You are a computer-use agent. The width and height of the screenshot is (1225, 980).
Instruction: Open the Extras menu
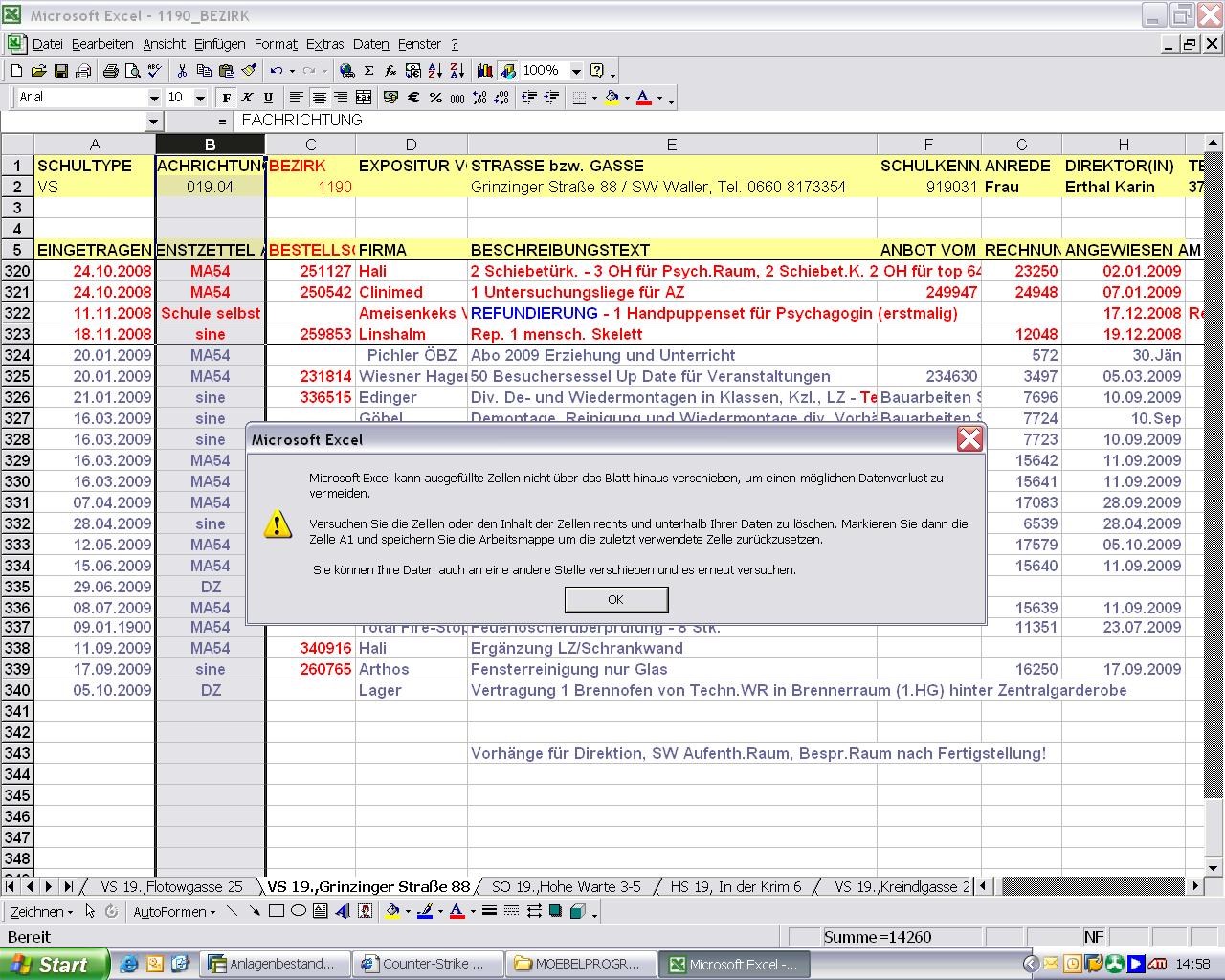[324, 44]
